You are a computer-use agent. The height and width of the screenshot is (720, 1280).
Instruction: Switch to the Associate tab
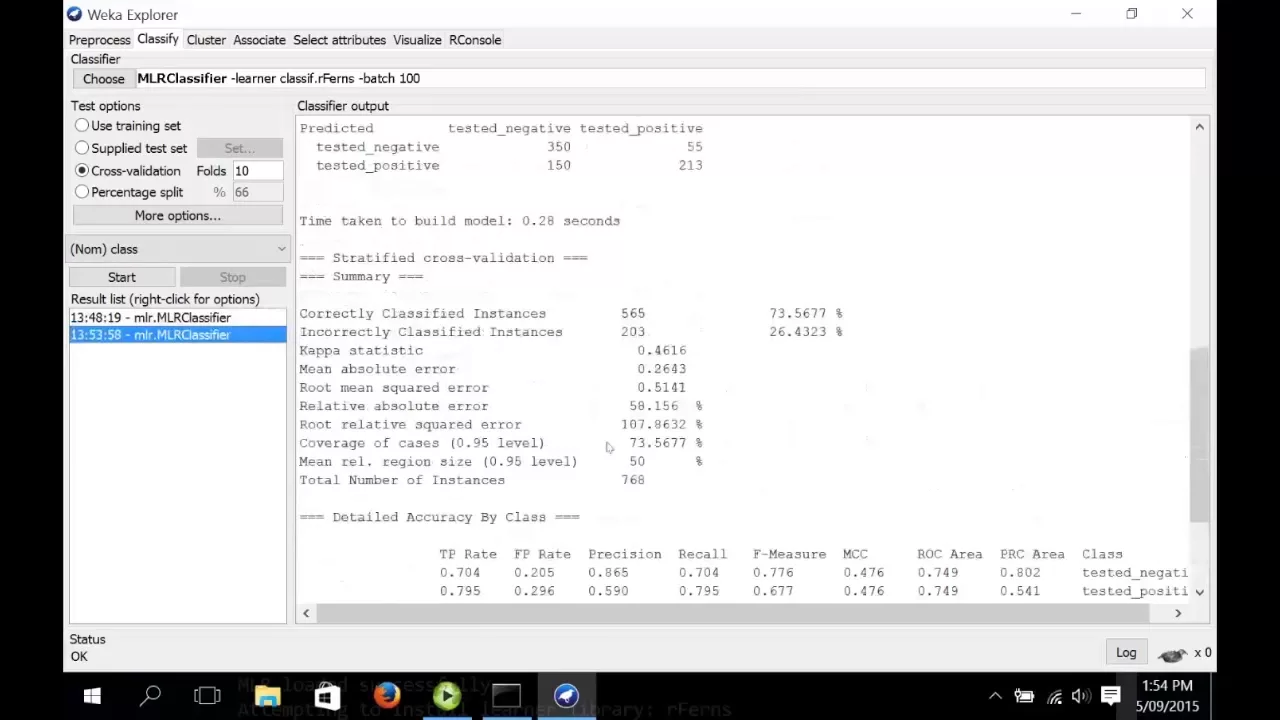[x=259, y=40]
